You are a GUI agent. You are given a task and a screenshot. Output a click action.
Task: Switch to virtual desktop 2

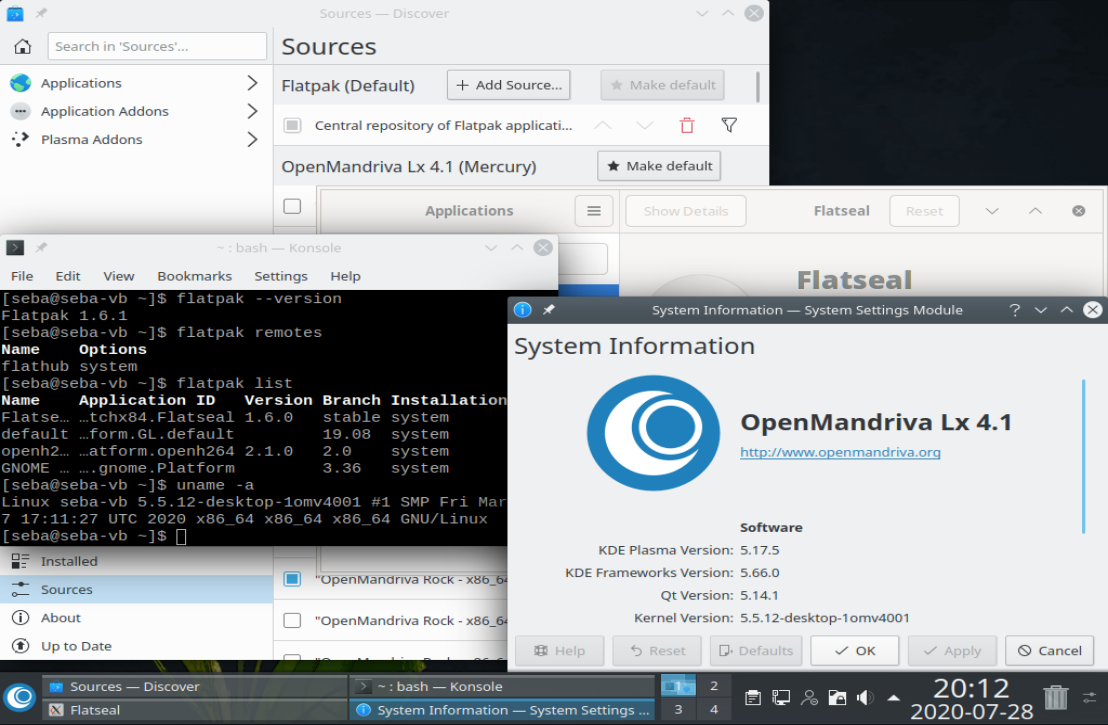(714, 685)
